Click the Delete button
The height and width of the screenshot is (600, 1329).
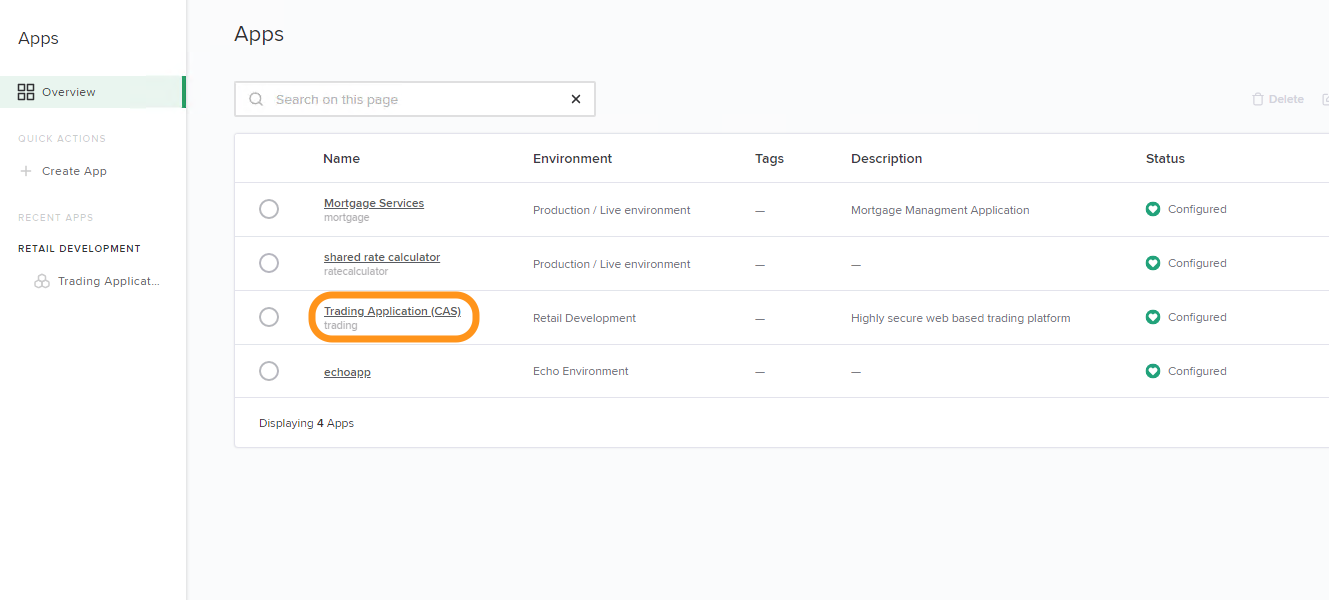1278,99
